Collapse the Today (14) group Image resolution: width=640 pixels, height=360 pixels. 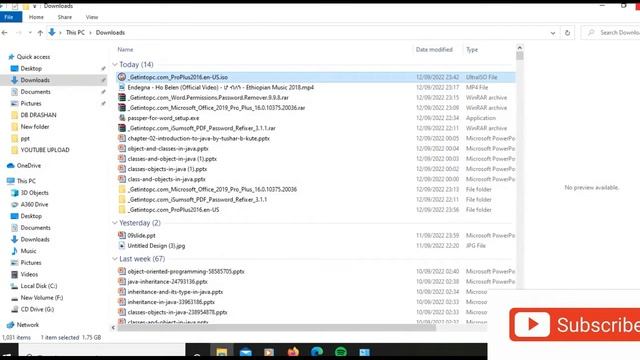[x=115, y=64]
